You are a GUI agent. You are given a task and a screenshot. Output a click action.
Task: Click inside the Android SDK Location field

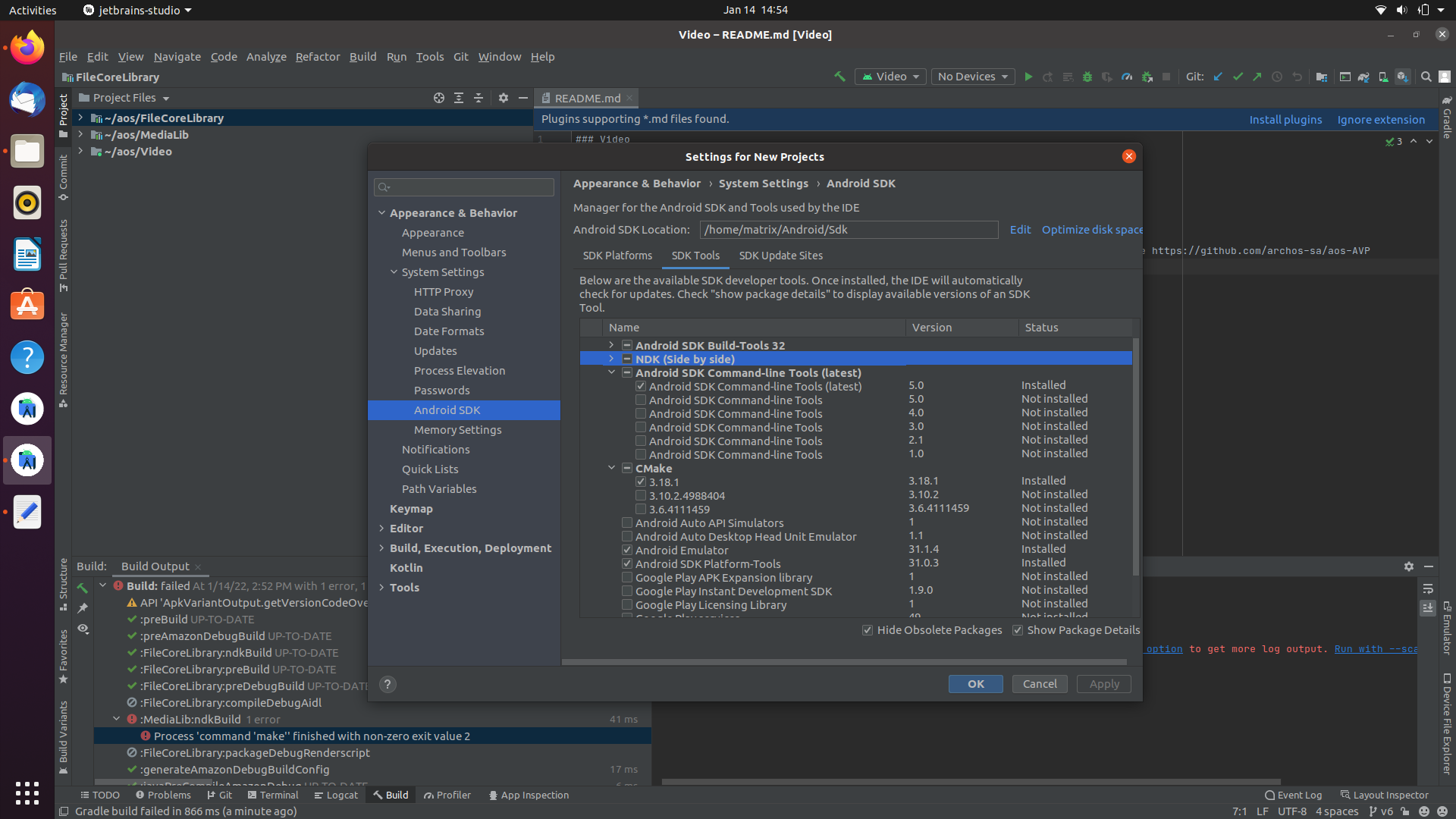[x=848, y=229]
